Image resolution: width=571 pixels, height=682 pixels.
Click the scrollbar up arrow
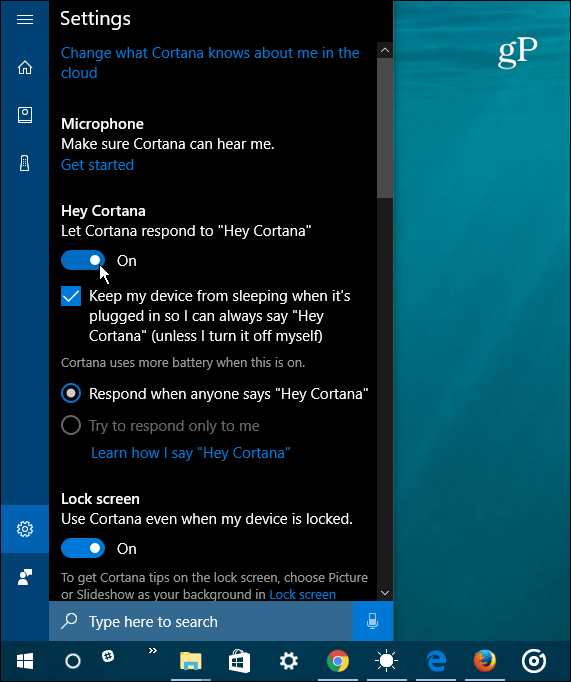point(385,50)
